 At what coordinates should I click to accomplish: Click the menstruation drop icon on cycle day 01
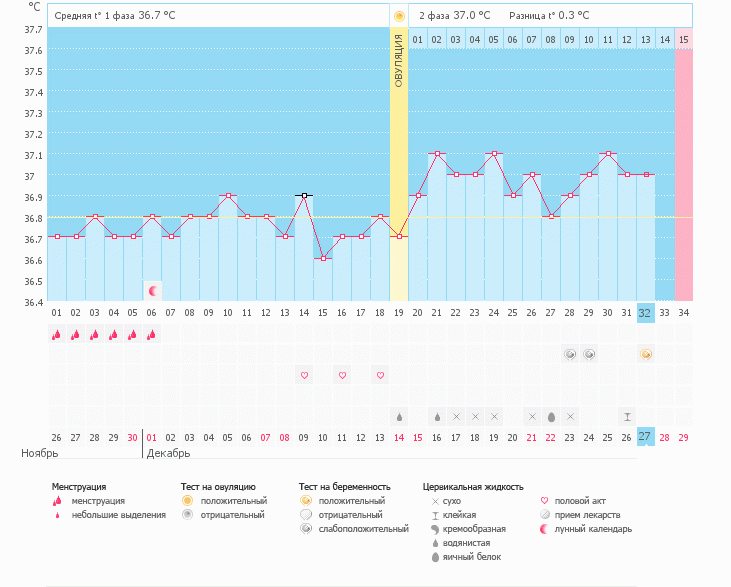57,335
